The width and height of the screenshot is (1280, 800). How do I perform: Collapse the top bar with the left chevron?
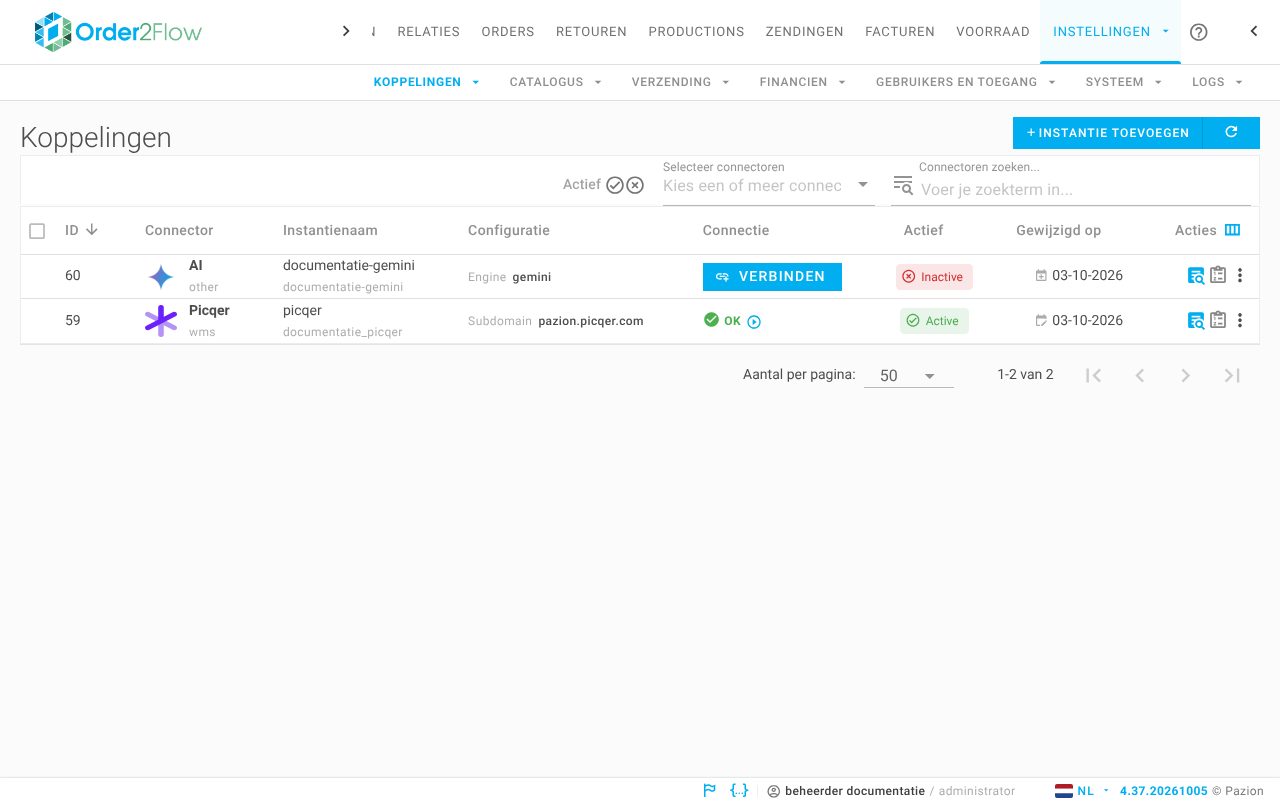[x=1254, y=31]
